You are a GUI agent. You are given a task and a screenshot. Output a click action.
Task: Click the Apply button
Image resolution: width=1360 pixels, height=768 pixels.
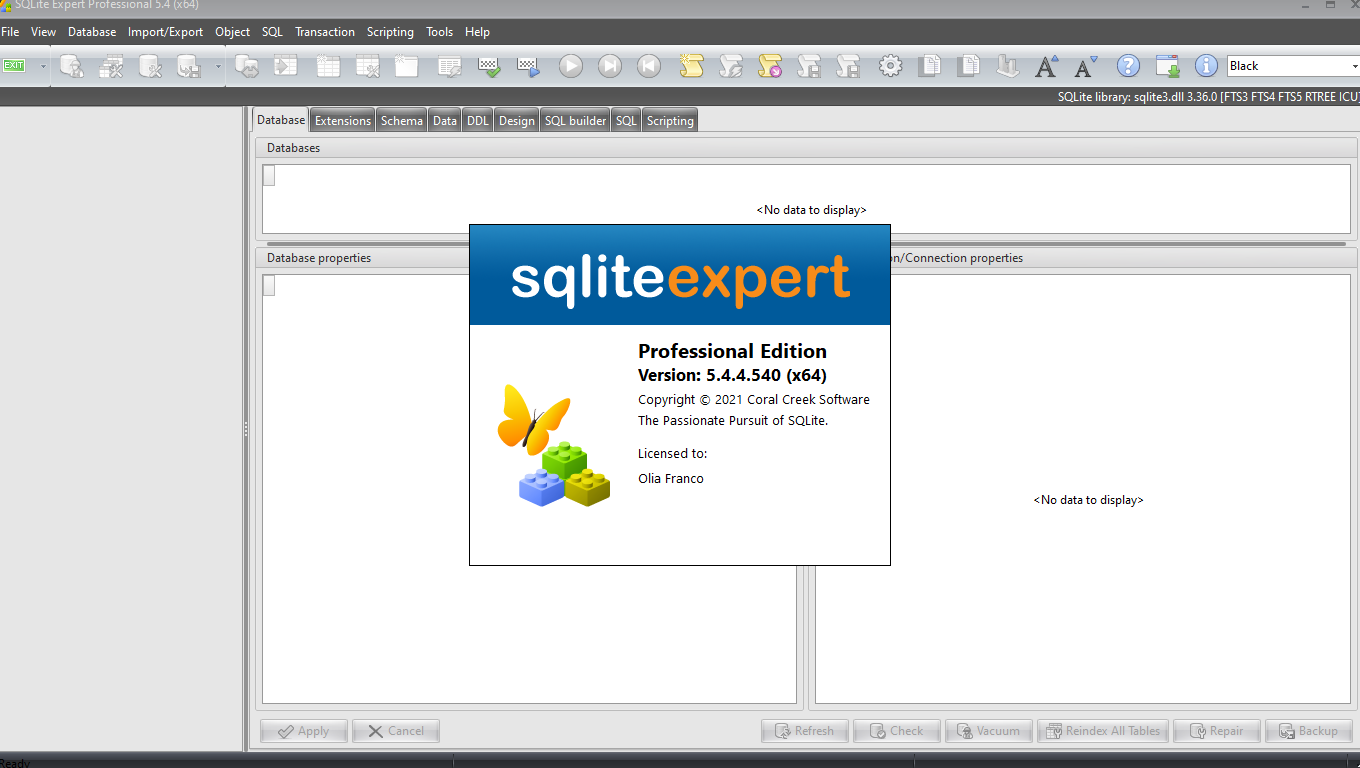coord(304,731)
